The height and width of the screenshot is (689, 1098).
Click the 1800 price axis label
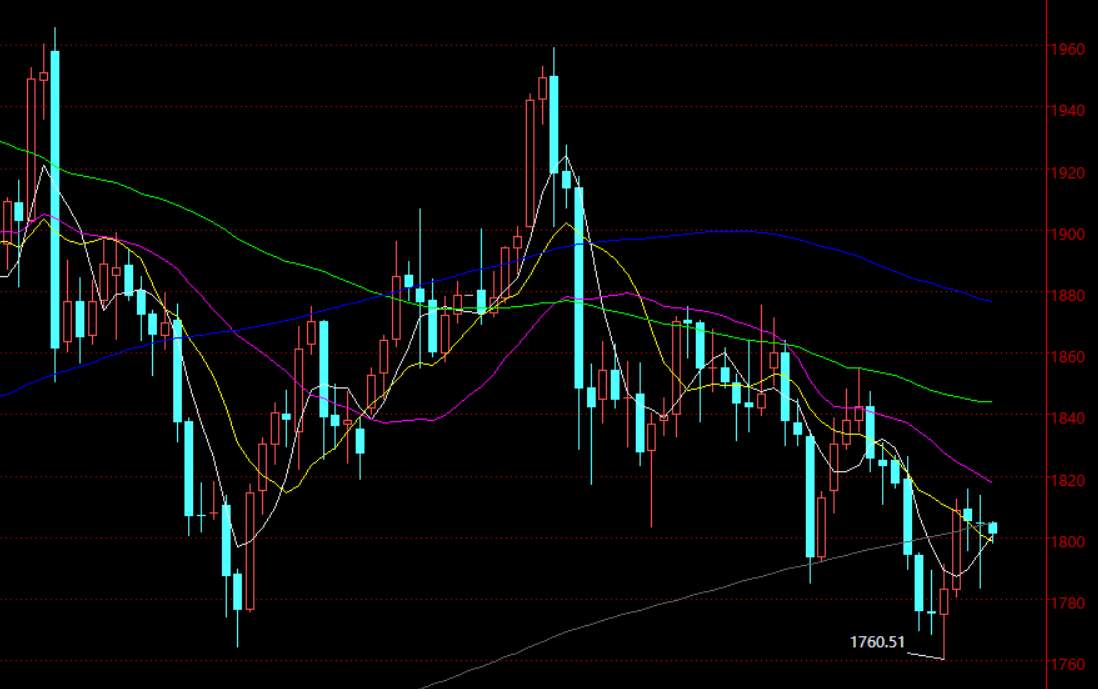(x=1068, y=541)
